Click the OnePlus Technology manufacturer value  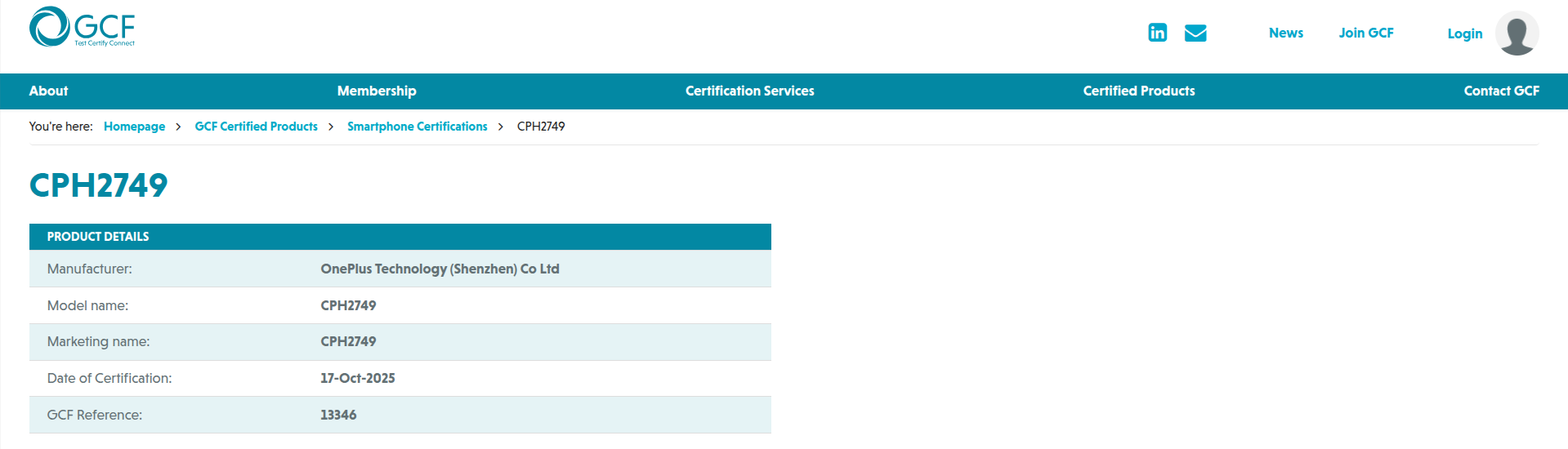pyautogui.click(x=440, y=269)
